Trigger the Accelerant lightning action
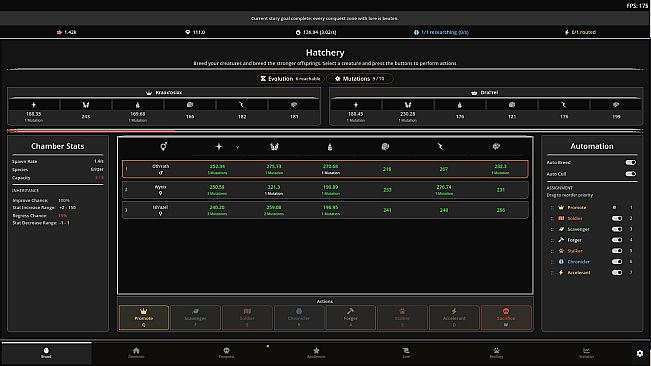The image size is (651, 366). 454,318
